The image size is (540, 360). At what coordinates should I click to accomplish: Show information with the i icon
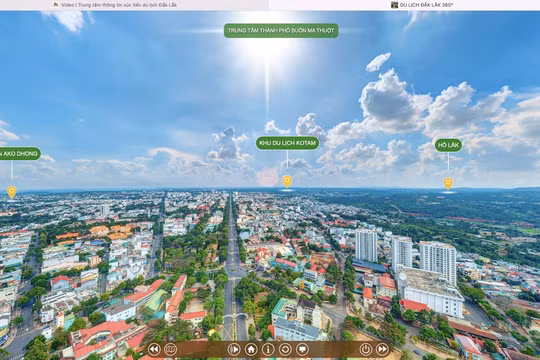pyautogui.click(x=268, y=349)
